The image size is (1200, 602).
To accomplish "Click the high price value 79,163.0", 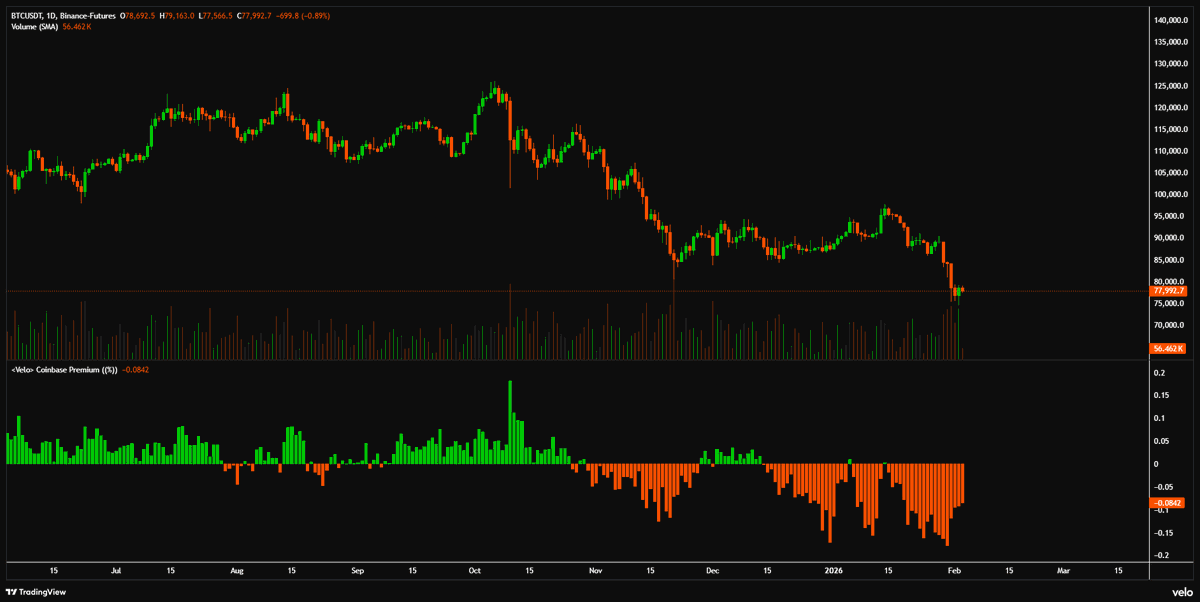I will pos(181,16).
